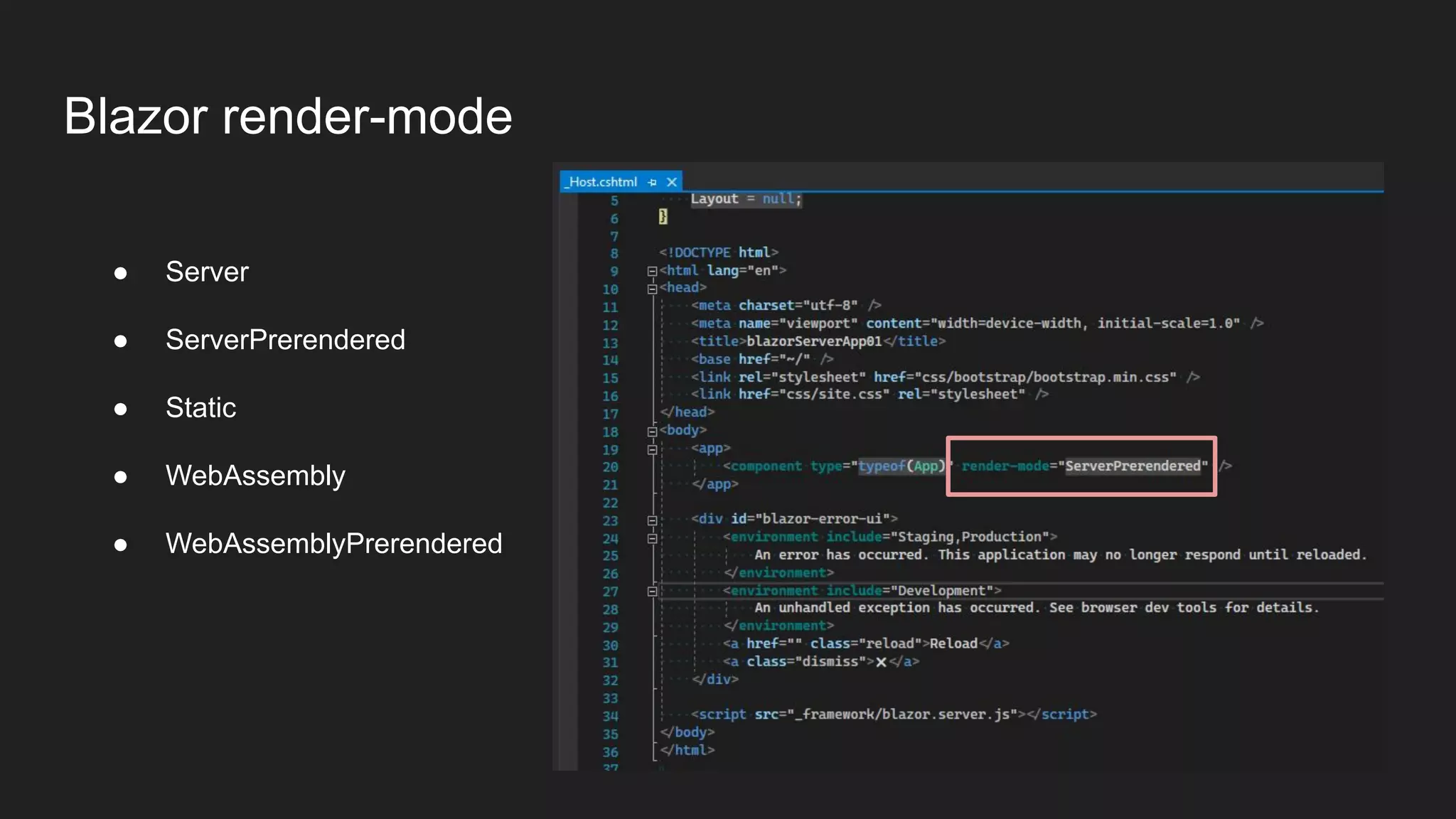
Task: Click typeof(App) in the component tag
Action: pos(903,466)
